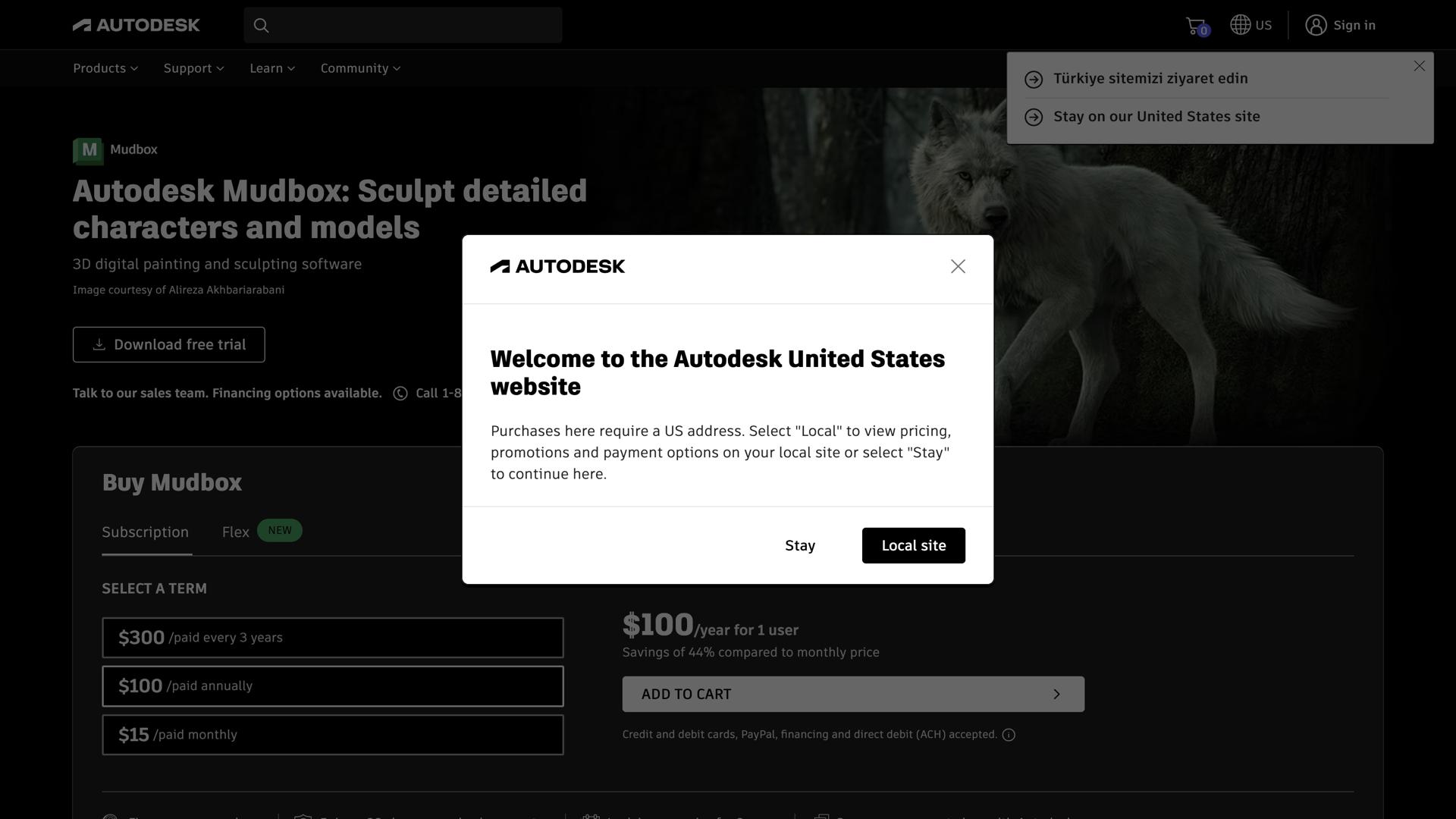Select the $100 paid annually term
The height and width of the screenshot is (819, 1456).
[x=333, y=686]
